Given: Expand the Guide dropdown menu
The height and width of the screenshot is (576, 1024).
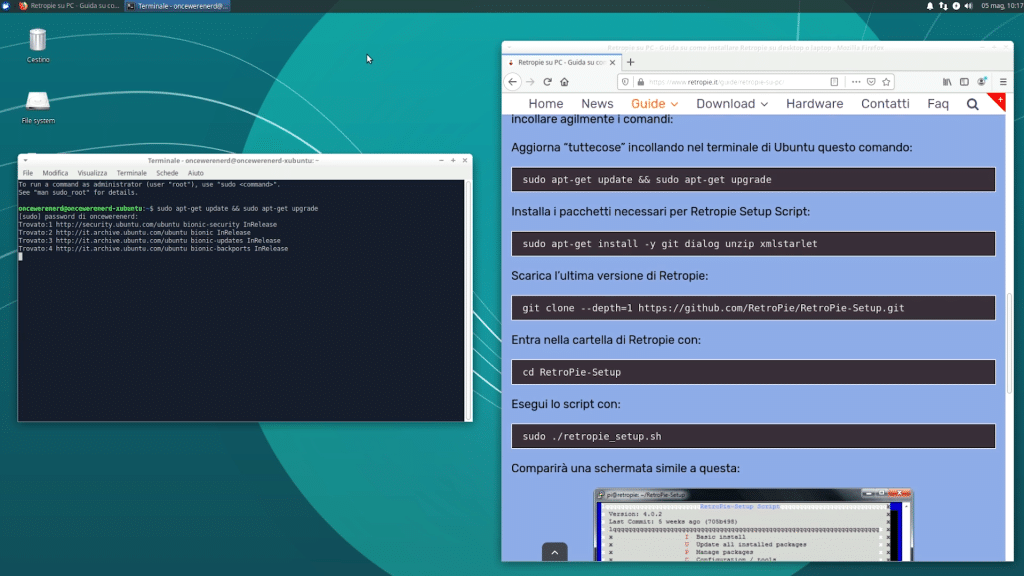Looking at the screenshot, I should coord(654,104).
